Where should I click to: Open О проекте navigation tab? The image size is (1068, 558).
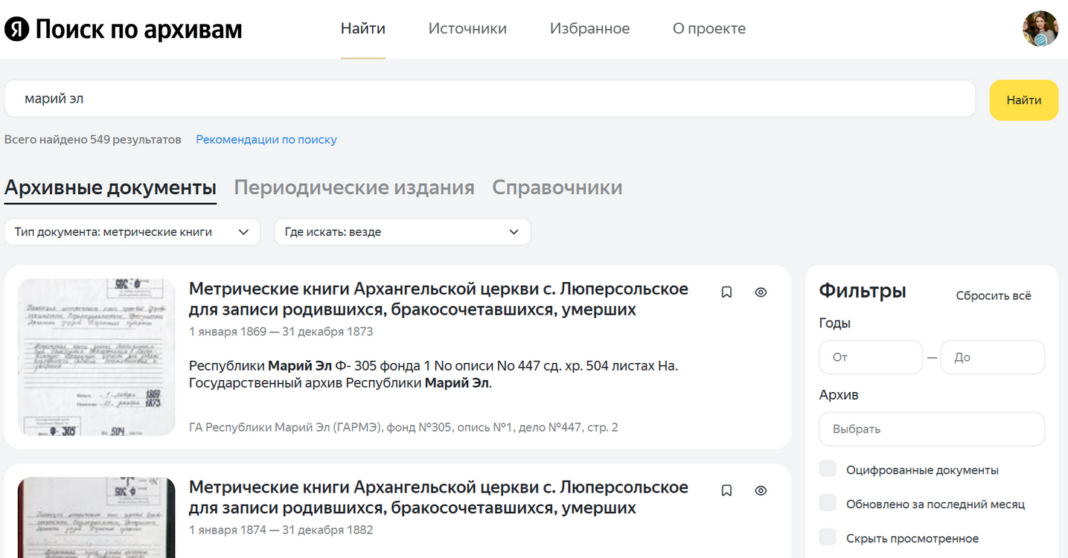click(x=709, y=29)
